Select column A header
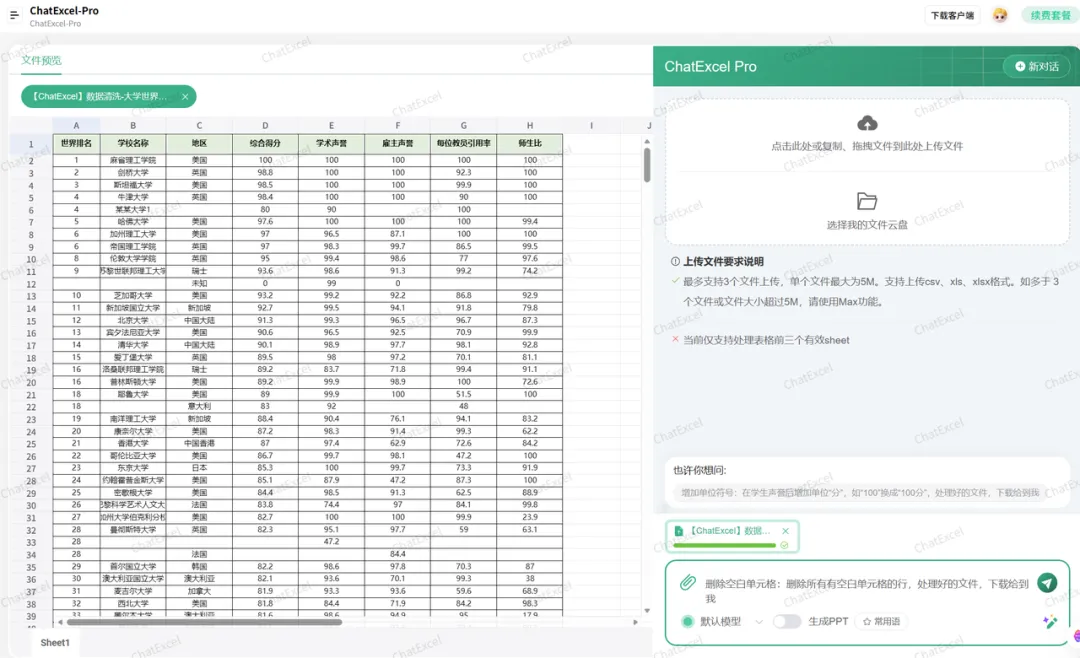This screenshot has height=658, width=1080. [x=76, y=125]
